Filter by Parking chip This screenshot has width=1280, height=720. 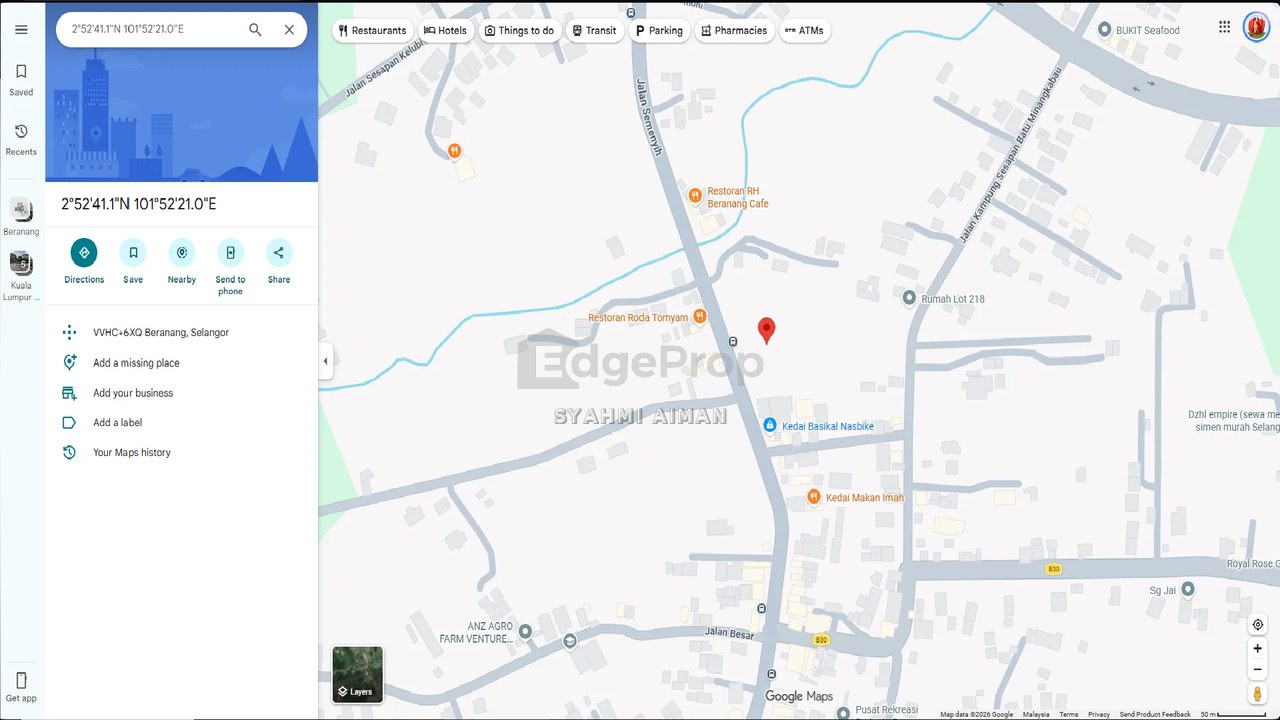coord(659,30)
